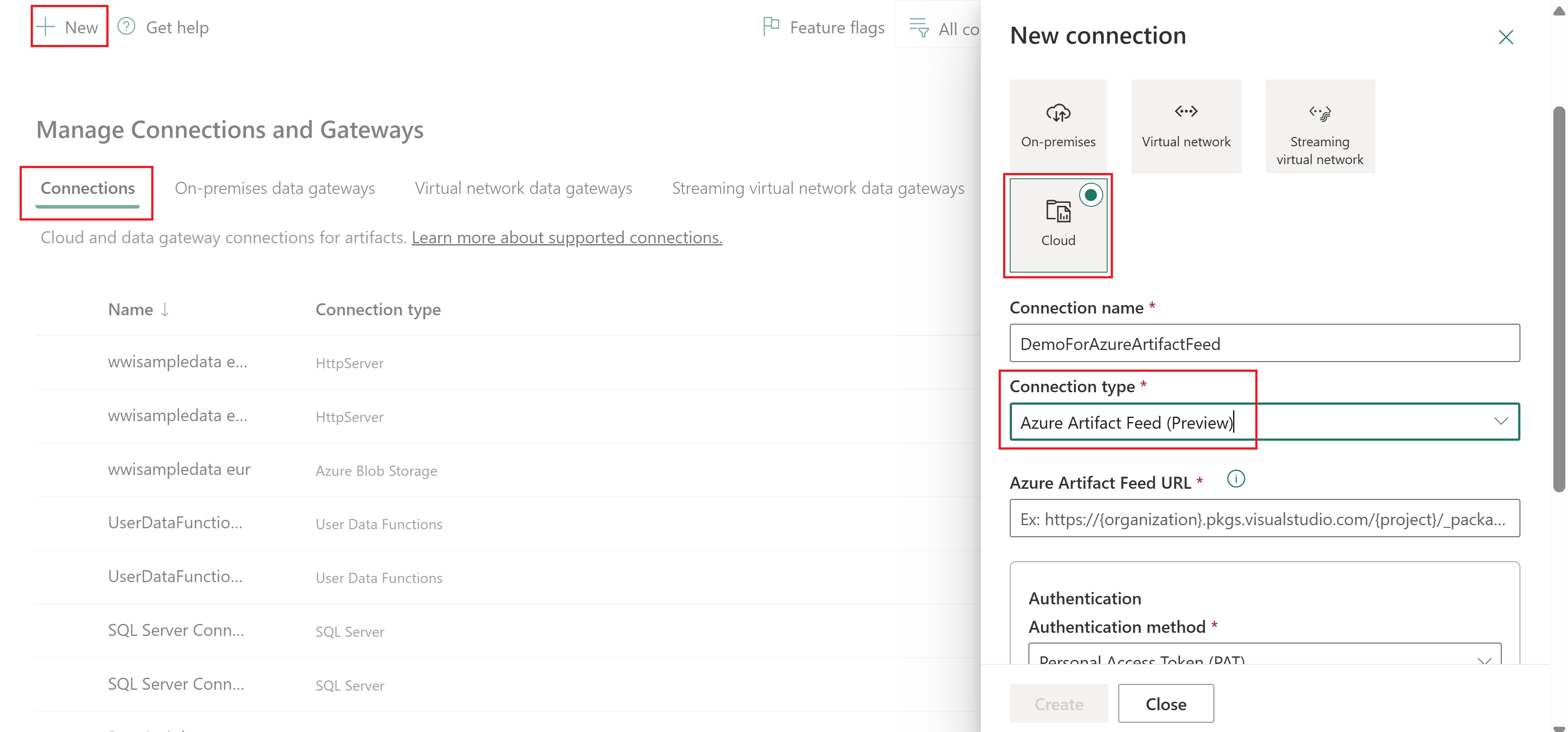Select the On-premises gateway icon tile
The image size is (1568, 732).
coord(1058,126)
